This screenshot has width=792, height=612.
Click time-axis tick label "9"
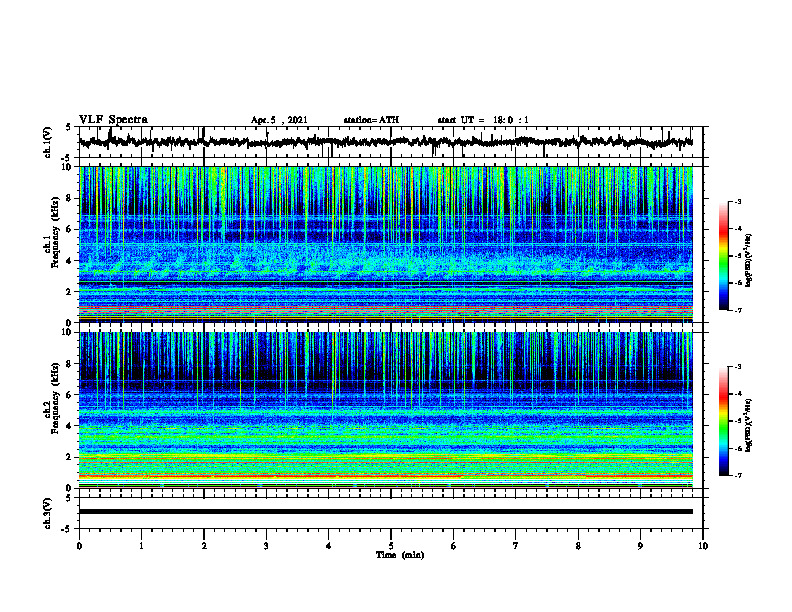(x=640, y=546)
